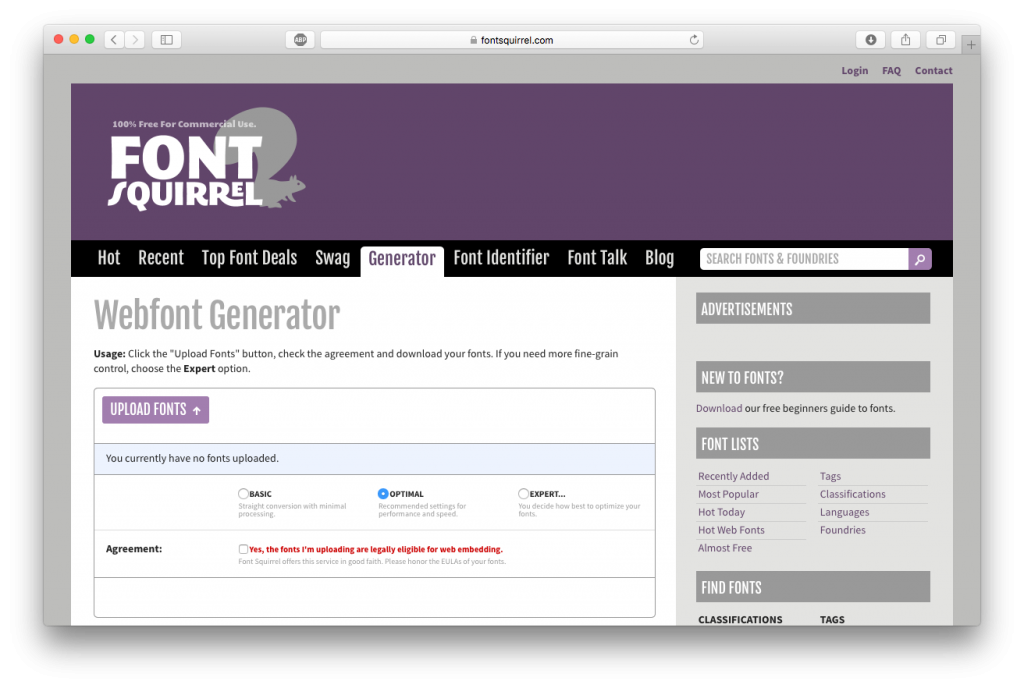The height and width of the screenshot is (688, 1024).
Task: Click the Download beginners guide link
Action: [718, 408]
